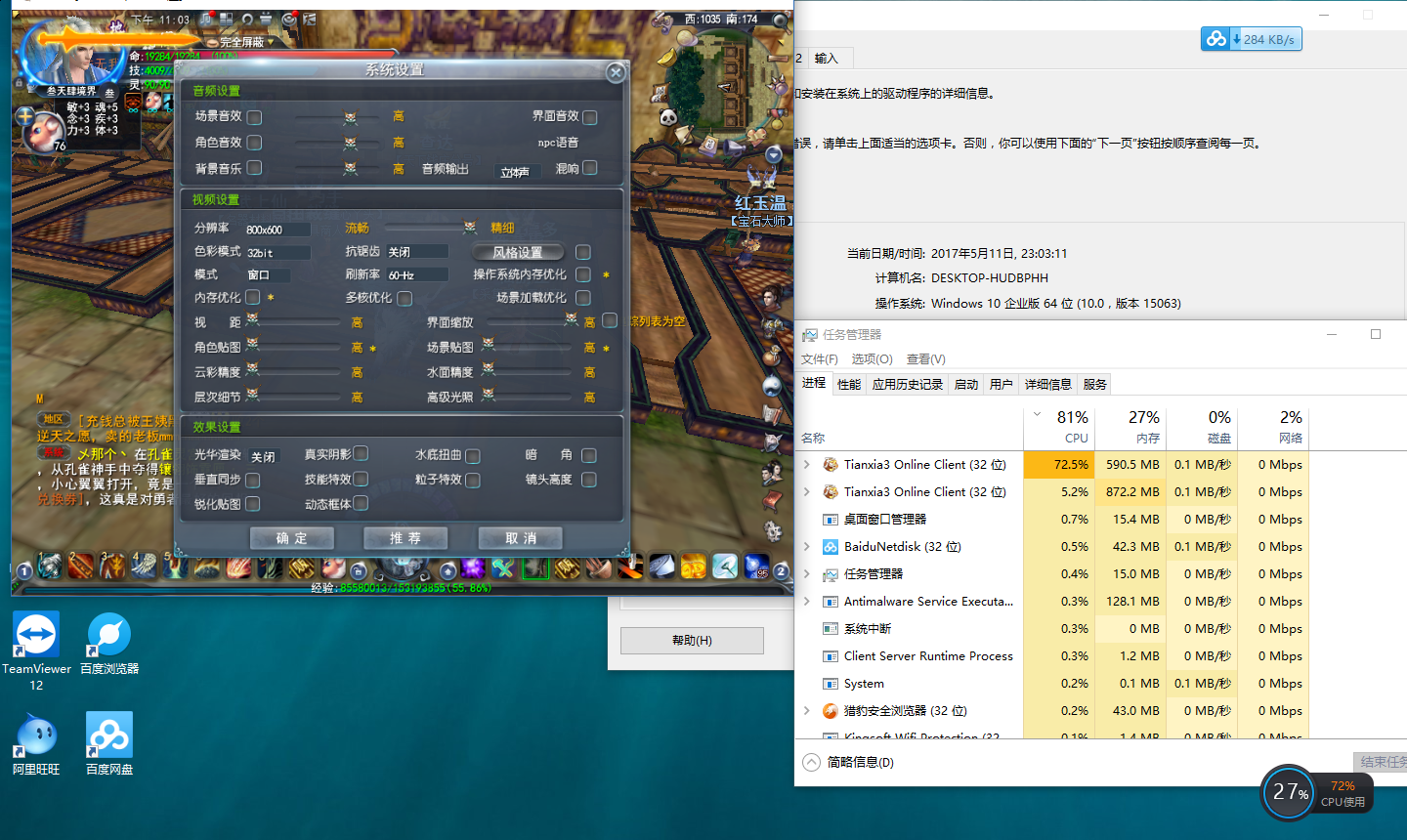Click the gear icon on the game's right sidebar
The height and width of the screenshot is (840, 1407).
point(773,531)
